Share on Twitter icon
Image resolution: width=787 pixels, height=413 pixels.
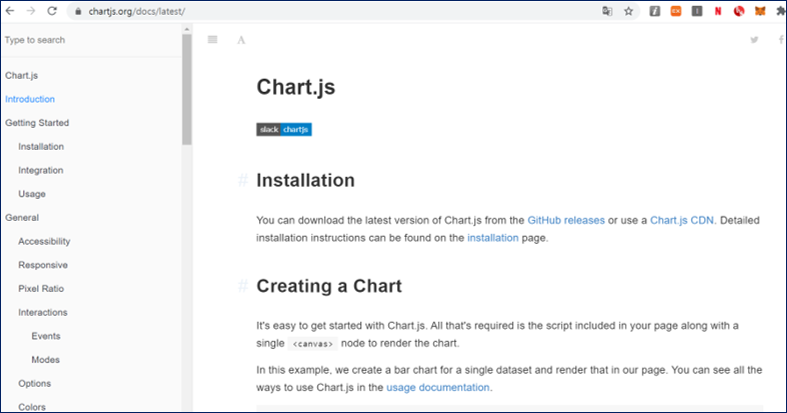coord(754,40)
